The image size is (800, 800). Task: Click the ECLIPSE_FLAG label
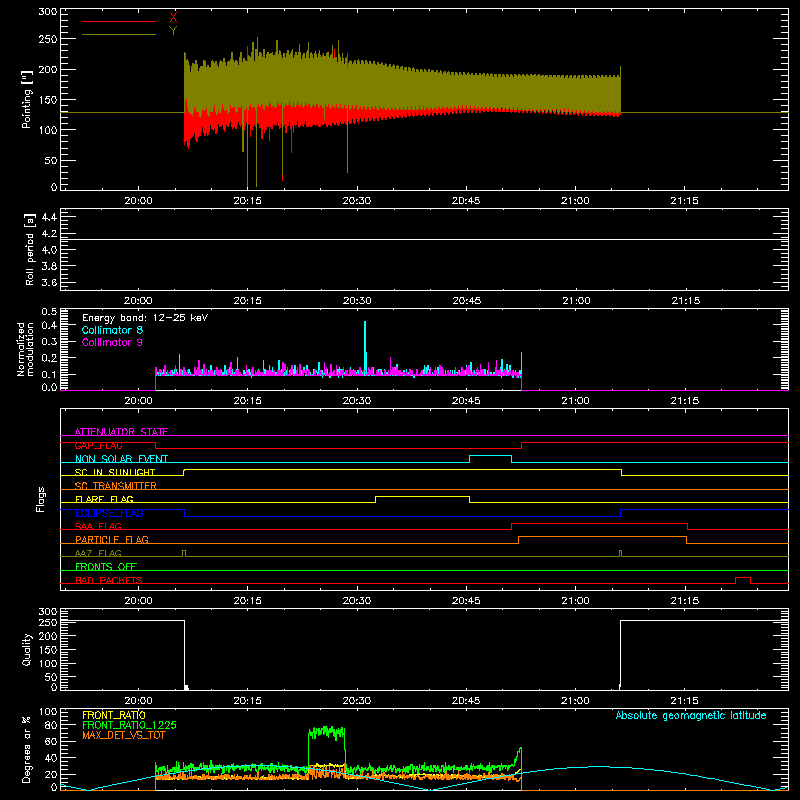click(x=109, y=513)
